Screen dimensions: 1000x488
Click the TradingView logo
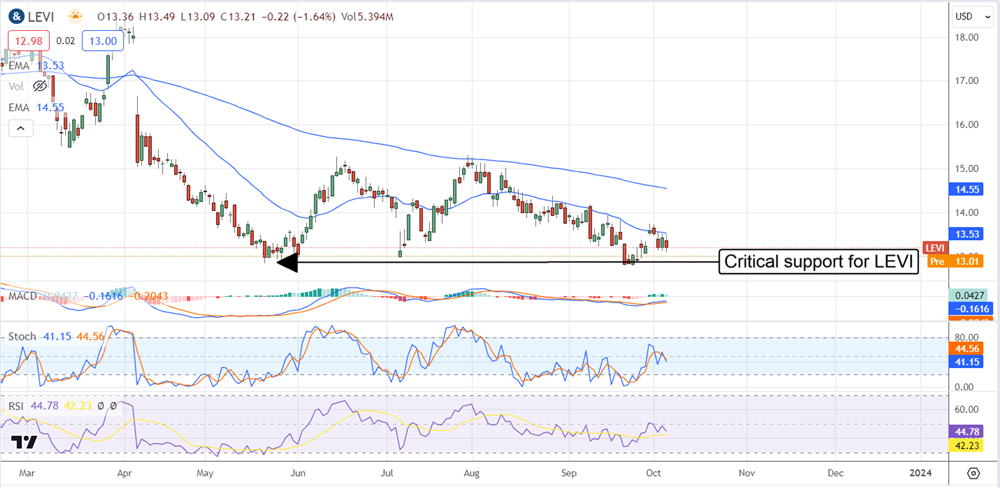tap(25, 443)
